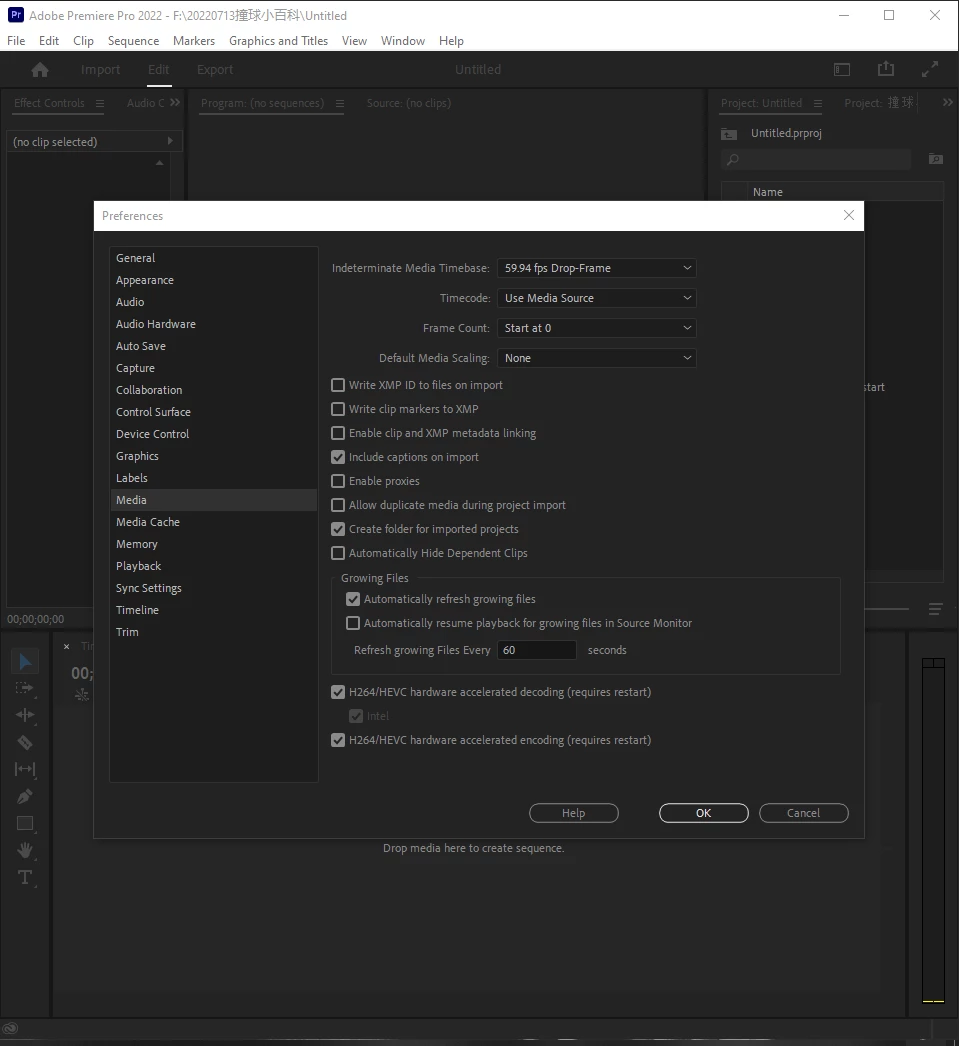Show more tabs beside Audio C panel
The image size is (959, 1046).
[x=175, y=103]
